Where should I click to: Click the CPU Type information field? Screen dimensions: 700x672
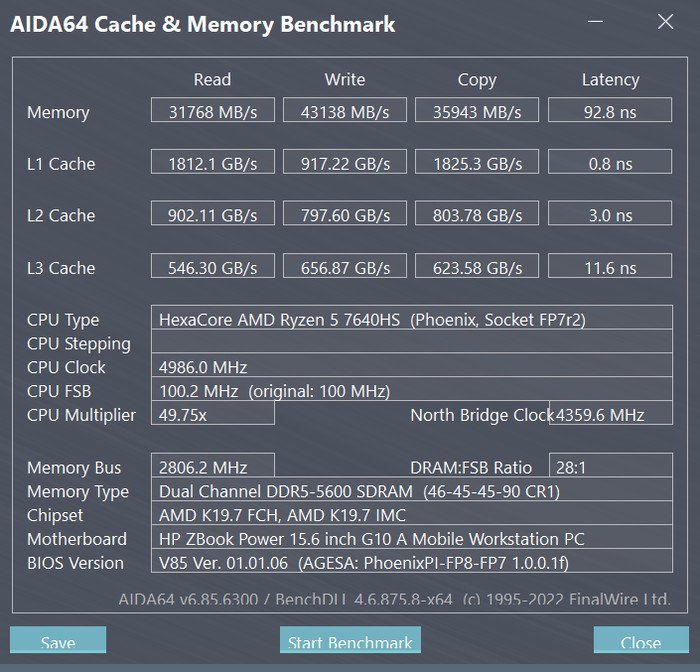coord(410,320)
